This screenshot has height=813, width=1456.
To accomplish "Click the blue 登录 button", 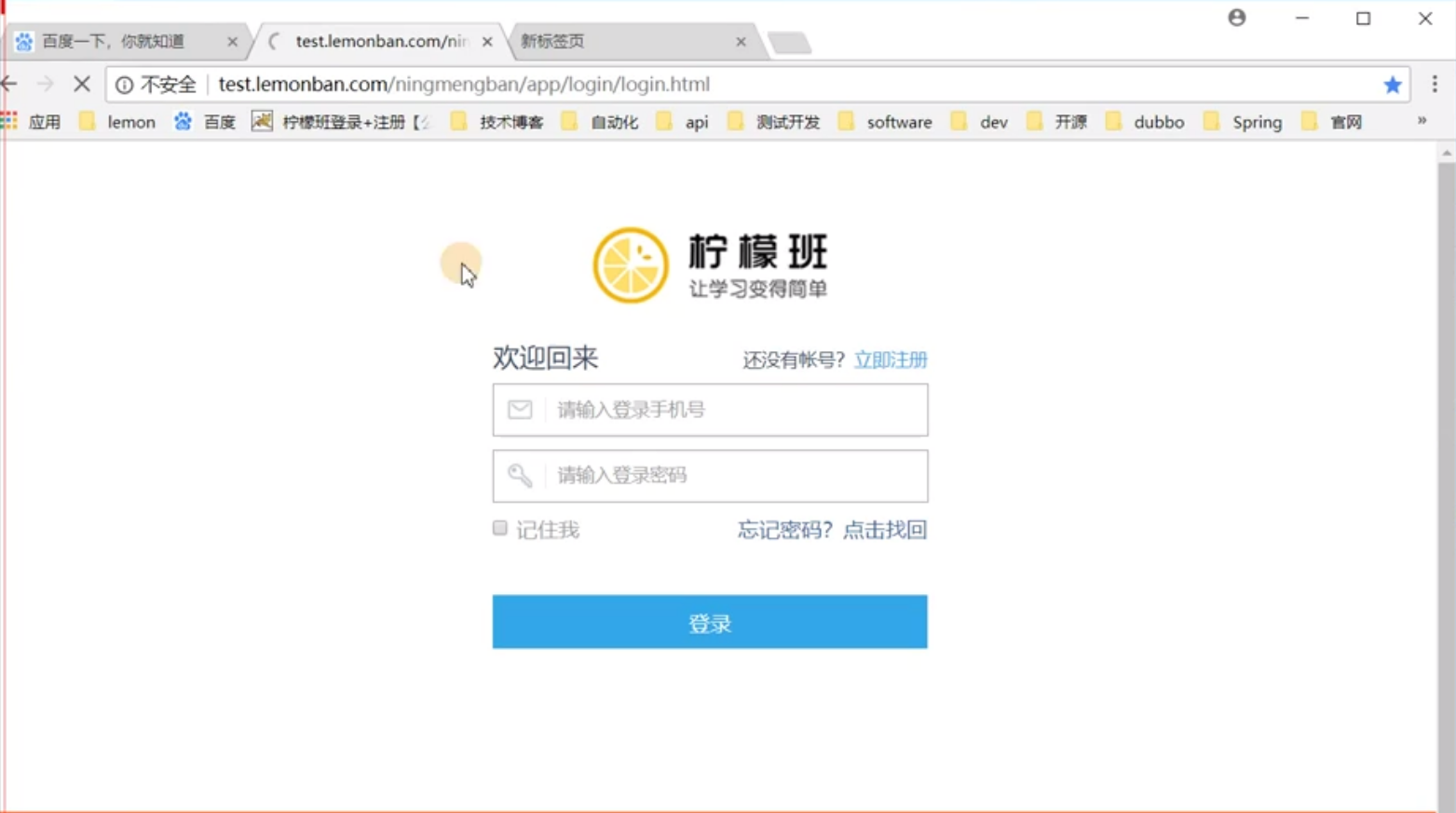I will point(710,622).
